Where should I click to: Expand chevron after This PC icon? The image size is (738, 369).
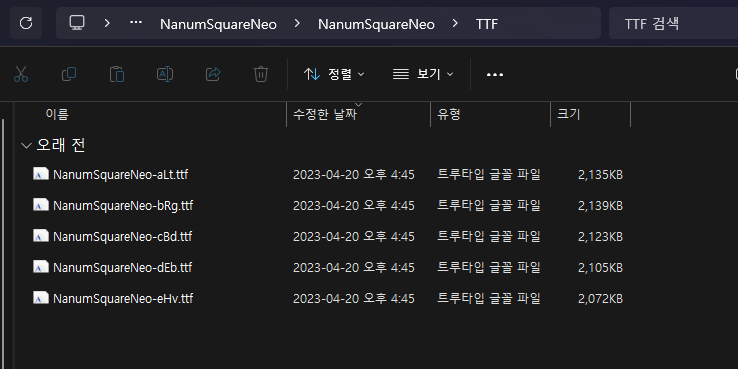107,23
